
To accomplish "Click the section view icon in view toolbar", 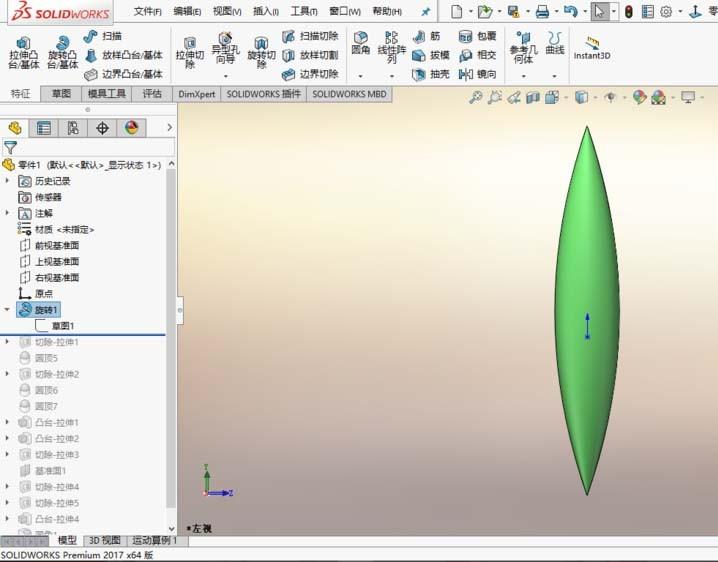I will (533, 98).
